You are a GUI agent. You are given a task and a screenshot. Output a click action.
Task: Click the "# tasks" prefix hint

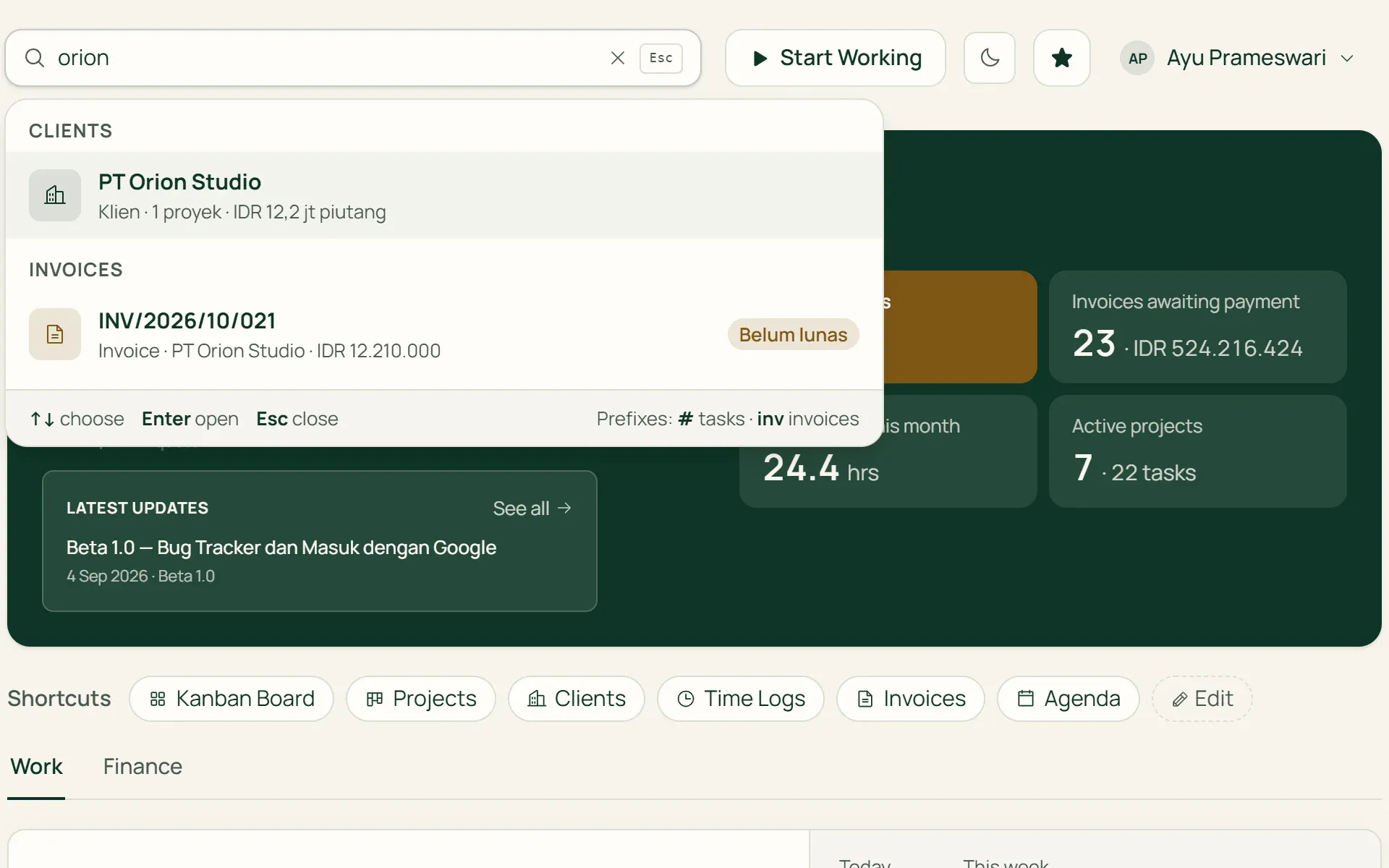coord(711,419)
